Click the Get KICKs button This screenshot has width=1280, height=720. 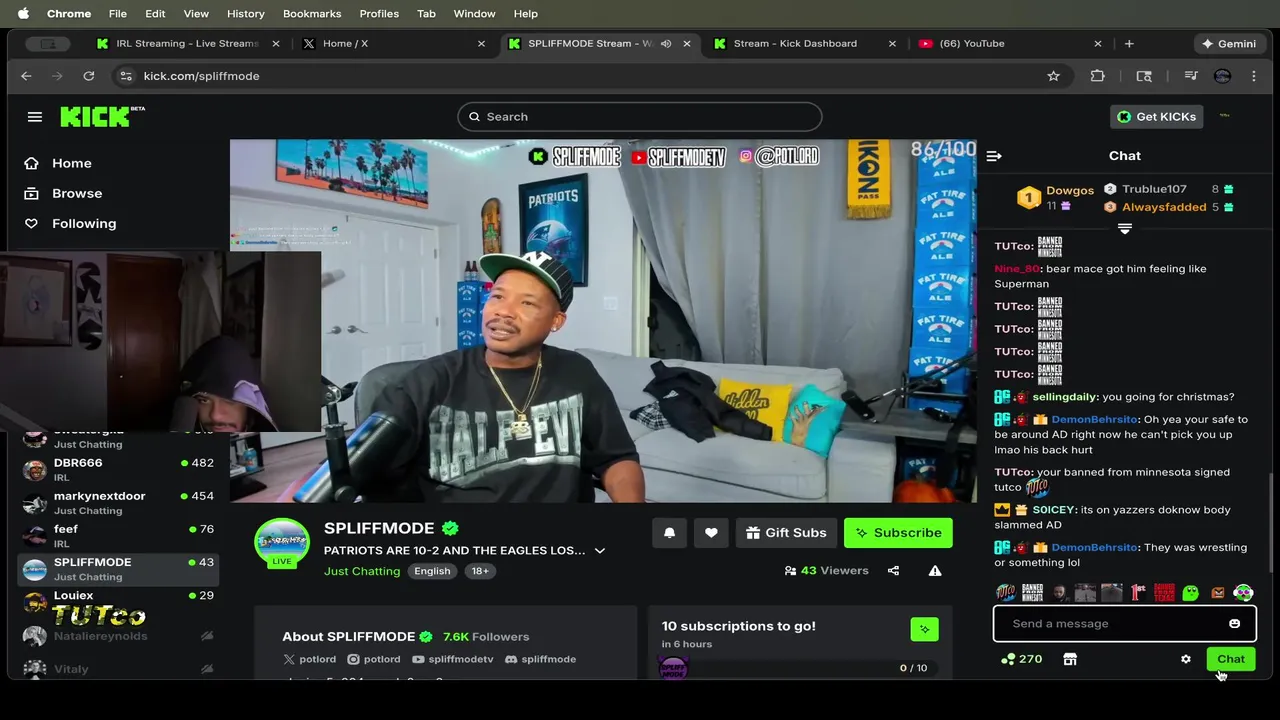1156,117
